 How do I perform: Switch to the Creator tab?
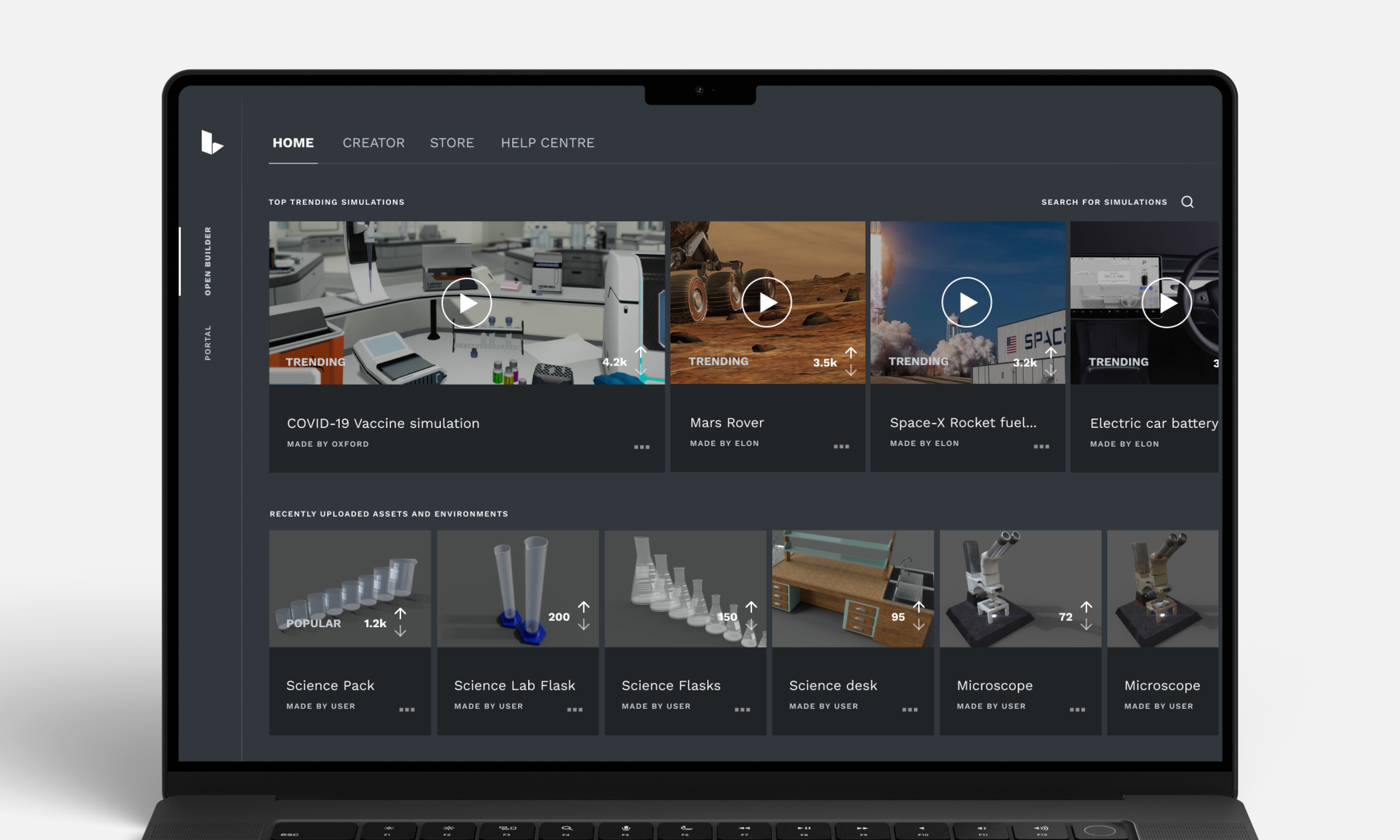374,143
